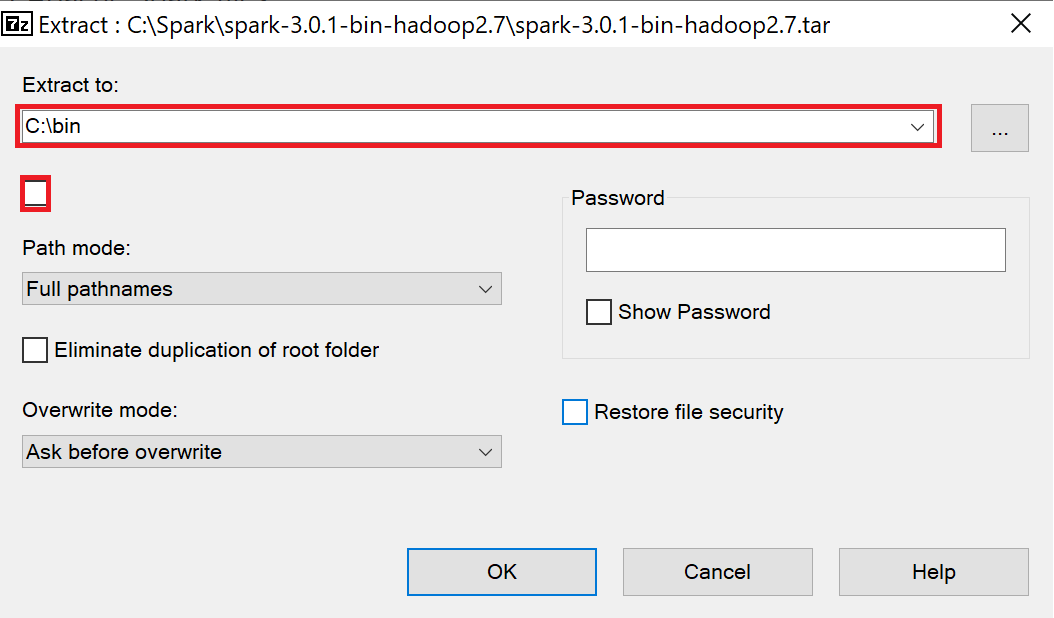Click the Password group label
This screenshot has height=618, width=1054.
click(x=617, y=198)
